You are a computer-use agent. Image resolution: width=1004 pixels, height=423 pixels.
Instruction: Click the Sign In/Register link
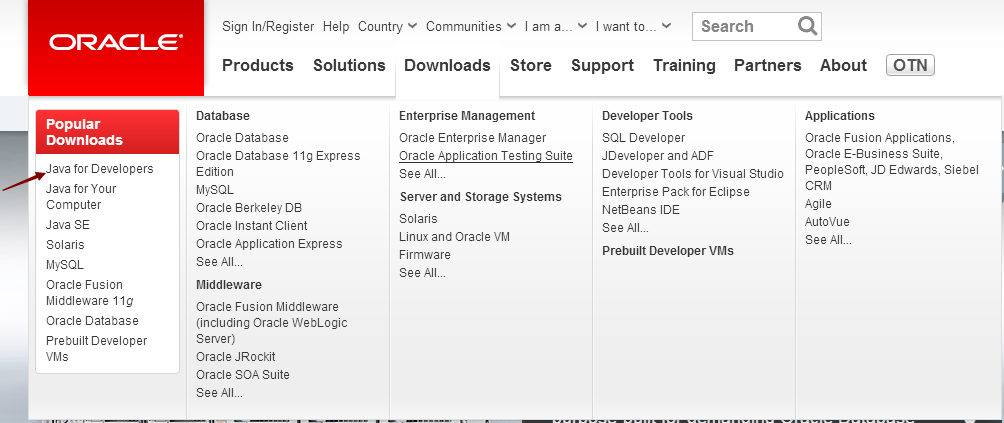point(268,27)
